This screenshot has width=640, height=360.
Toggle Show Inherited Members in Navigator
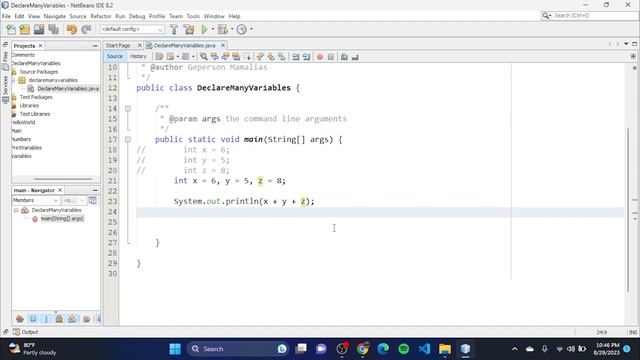coord(20,318)
